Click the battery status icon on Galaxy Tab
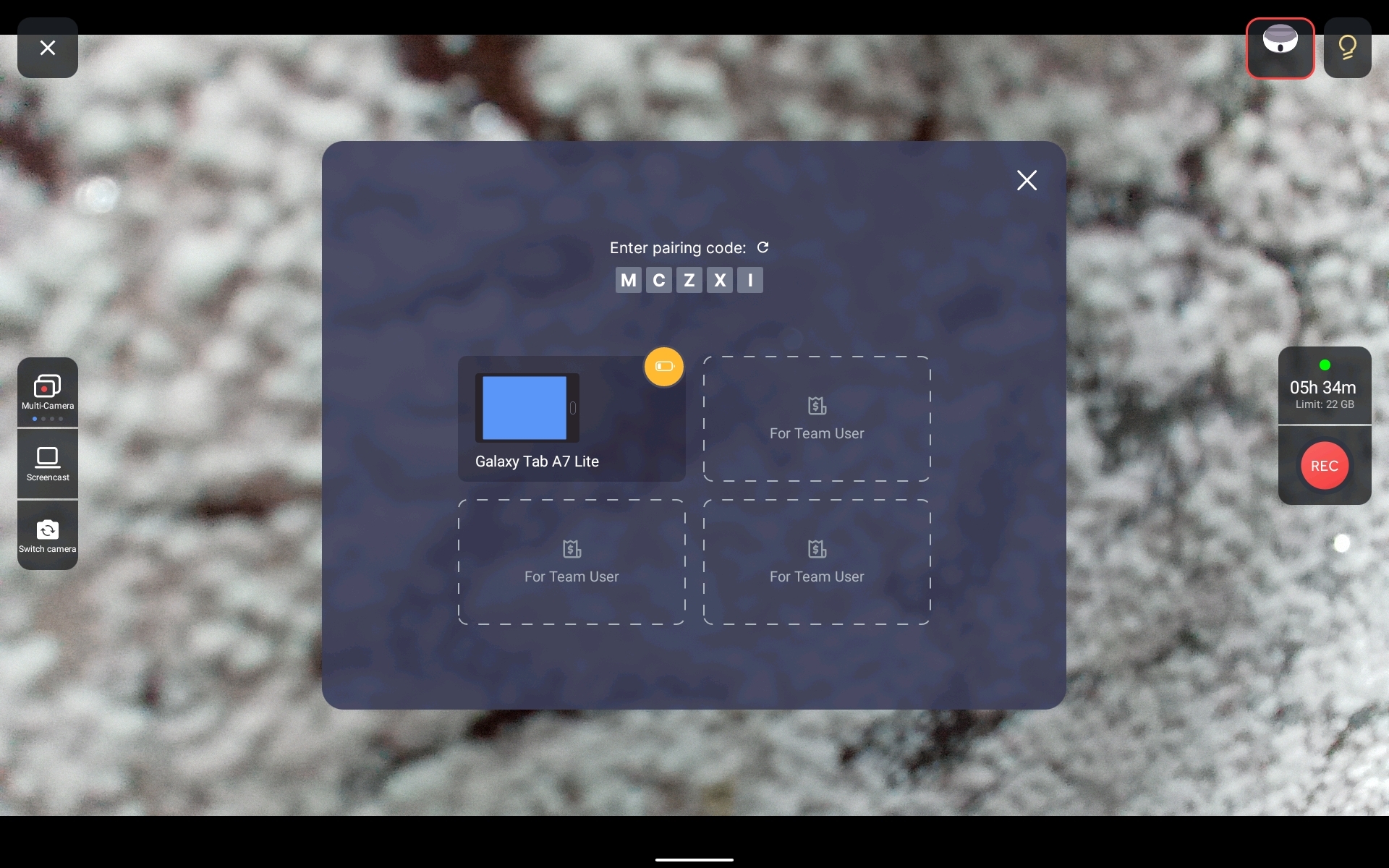This screenshot has height=868, width=1389. pos(663,366)
